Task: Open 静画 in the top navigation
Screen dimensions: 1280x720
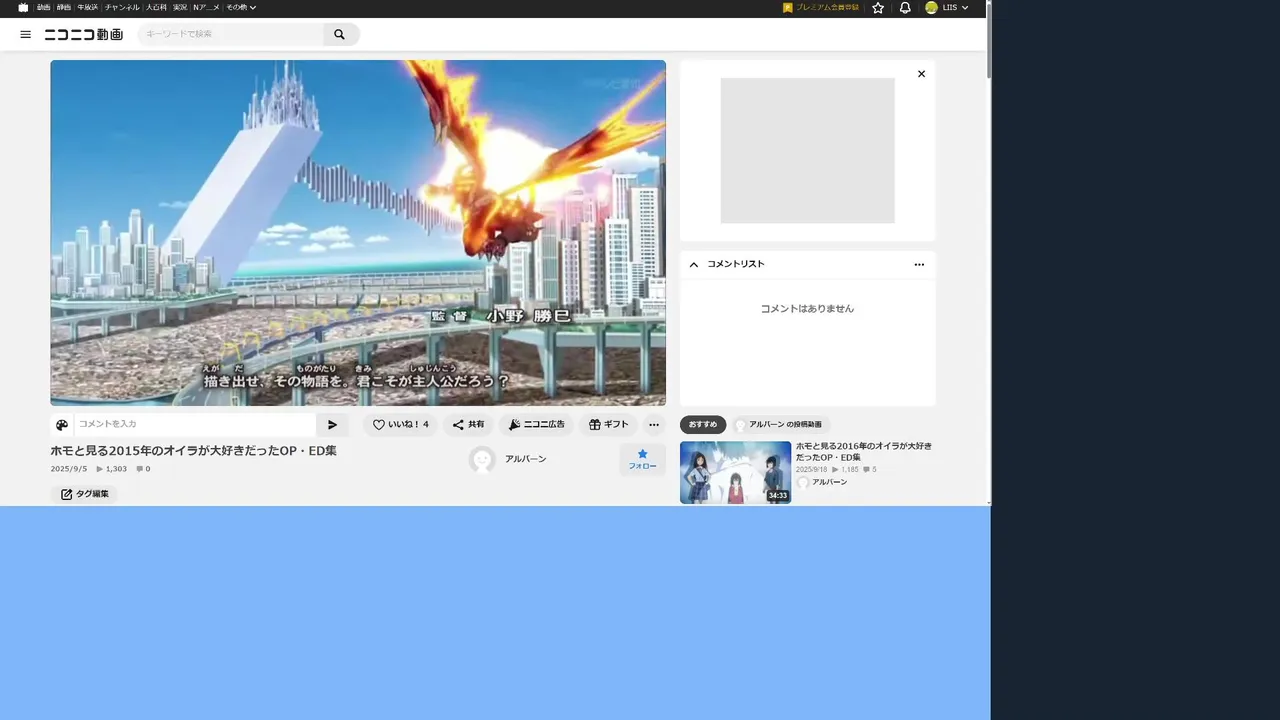Action: pyautogui.click(x=64, y=7)
